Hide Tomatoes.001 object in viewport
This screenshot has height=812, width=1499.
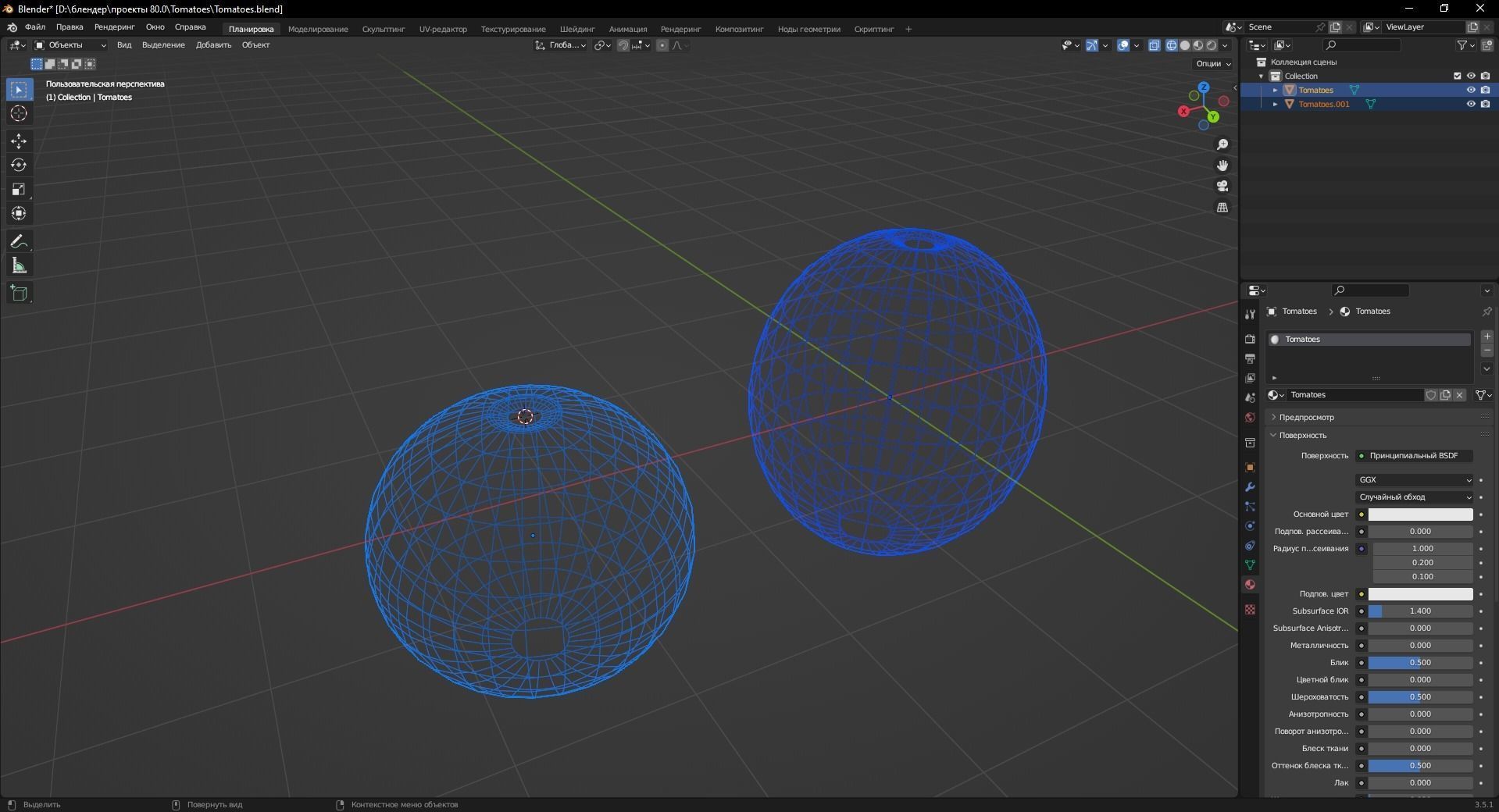(1471, 104)
